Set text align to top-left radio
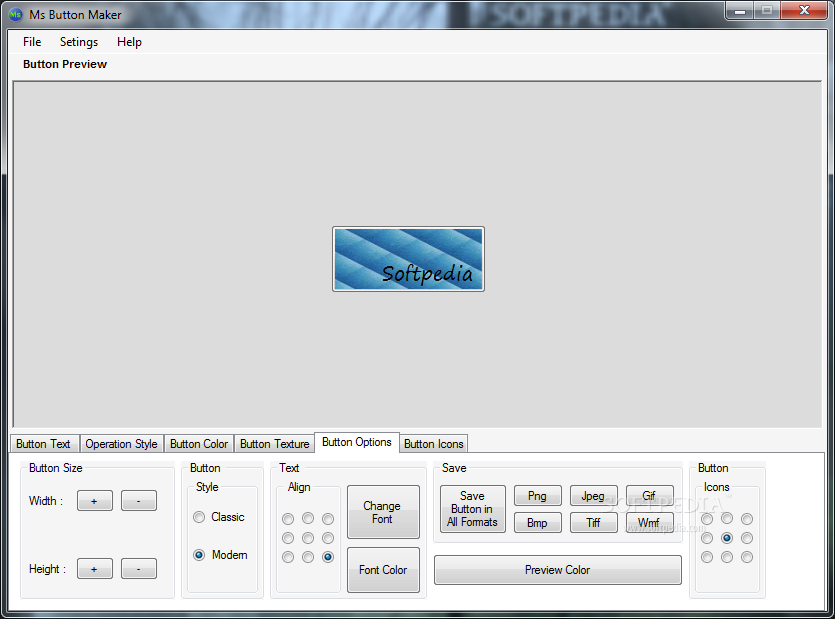835x619 pixels. click(288, 519)
